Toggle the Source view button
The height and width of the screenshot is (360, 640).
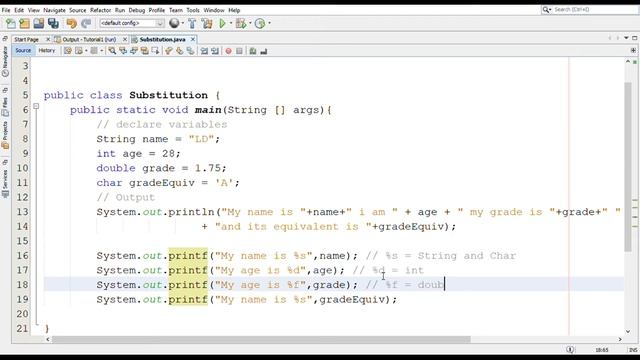click(23, 51)
